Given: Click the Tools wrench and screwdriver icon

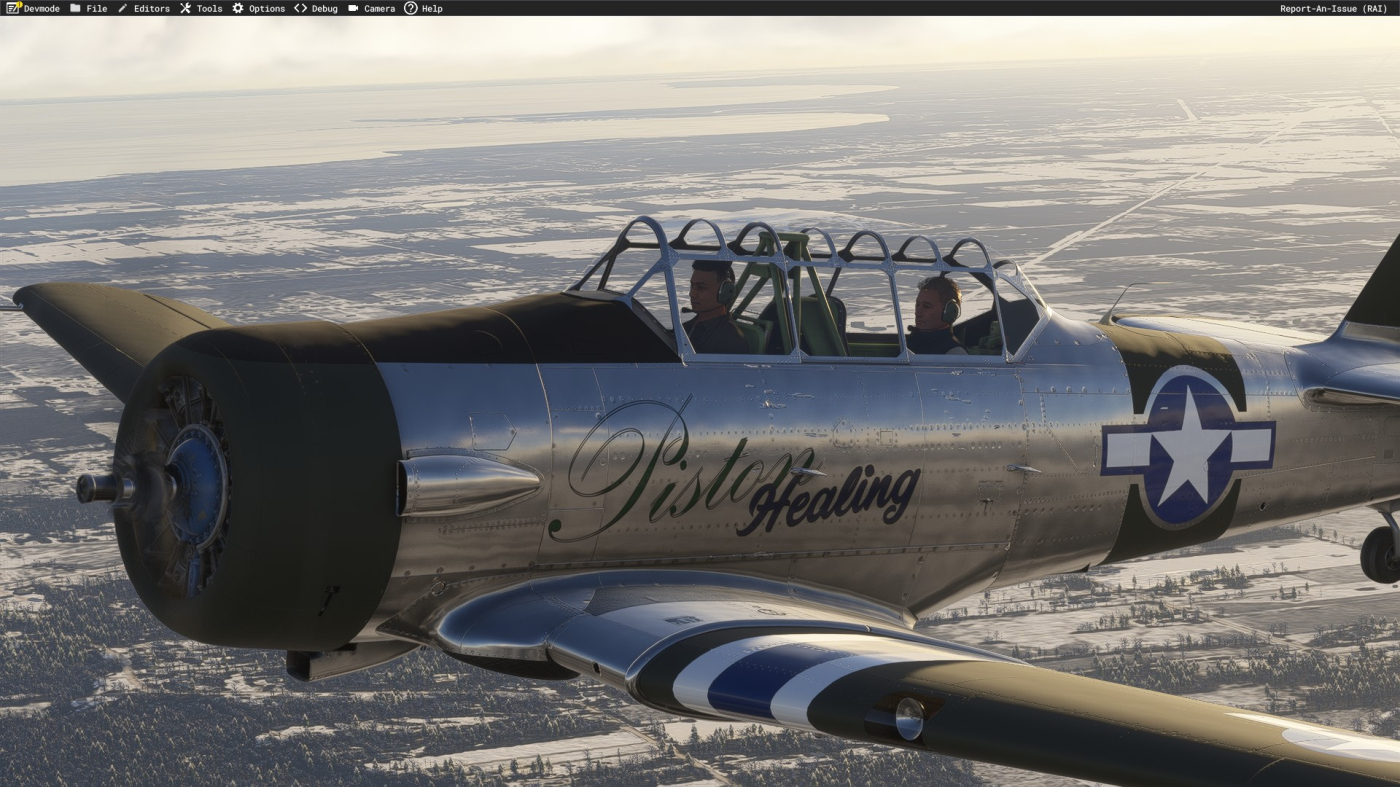Looking at the screenshot, I should 185,8.
